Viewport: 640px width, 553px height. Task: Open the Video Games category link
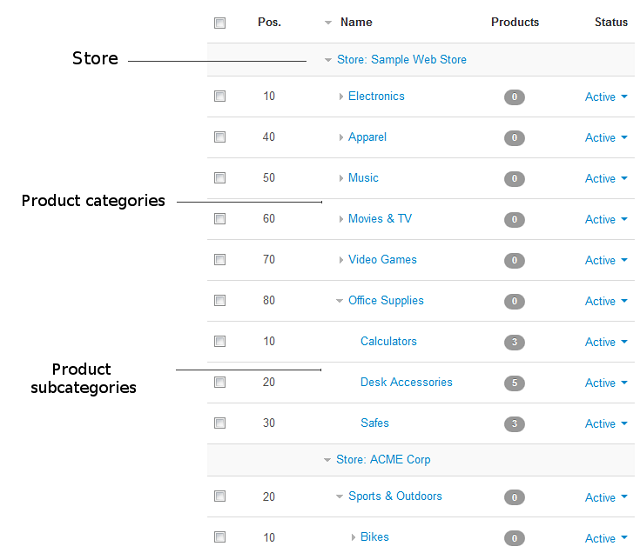pyautogui.click(x=382, y=260)
